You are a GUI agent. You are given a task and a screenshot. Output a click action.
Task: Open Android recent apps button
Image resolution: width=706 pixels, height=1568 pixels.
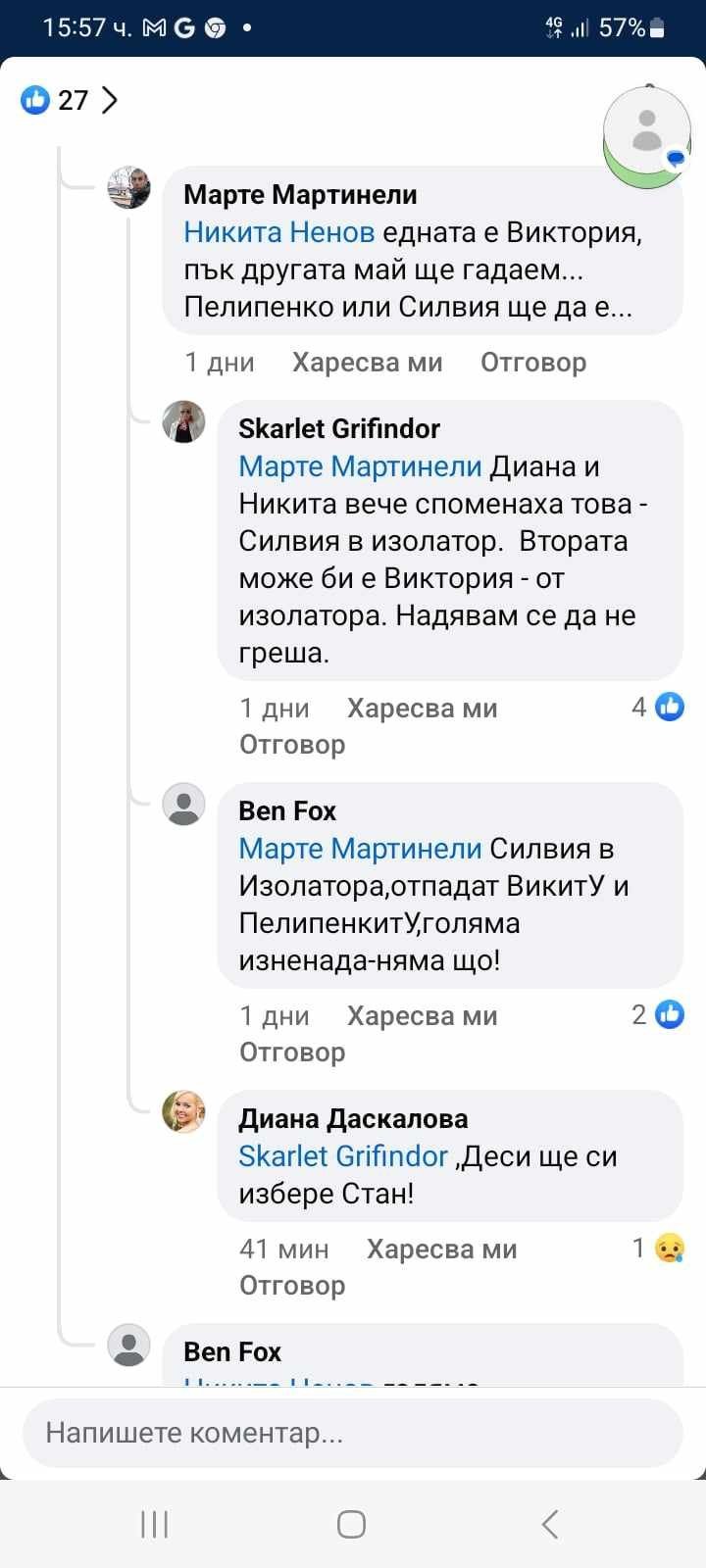tap(155, 1524)
